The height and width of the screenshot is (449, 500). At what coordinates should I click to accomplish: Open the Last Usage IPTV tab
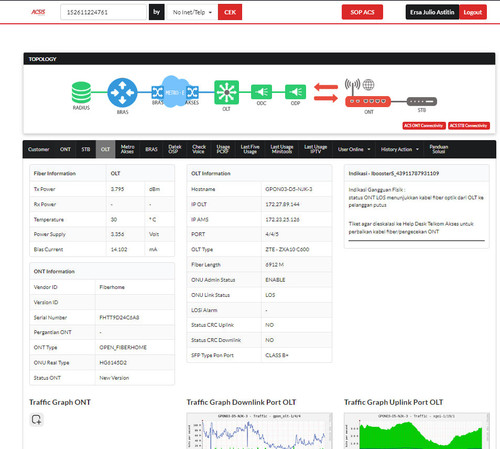point(315,149)
